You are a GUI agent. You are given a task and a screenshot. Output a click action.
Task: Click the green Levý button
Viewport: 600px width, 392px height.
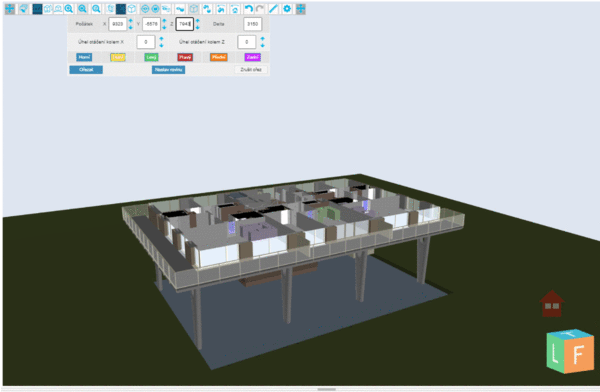(x=151, y=57)
